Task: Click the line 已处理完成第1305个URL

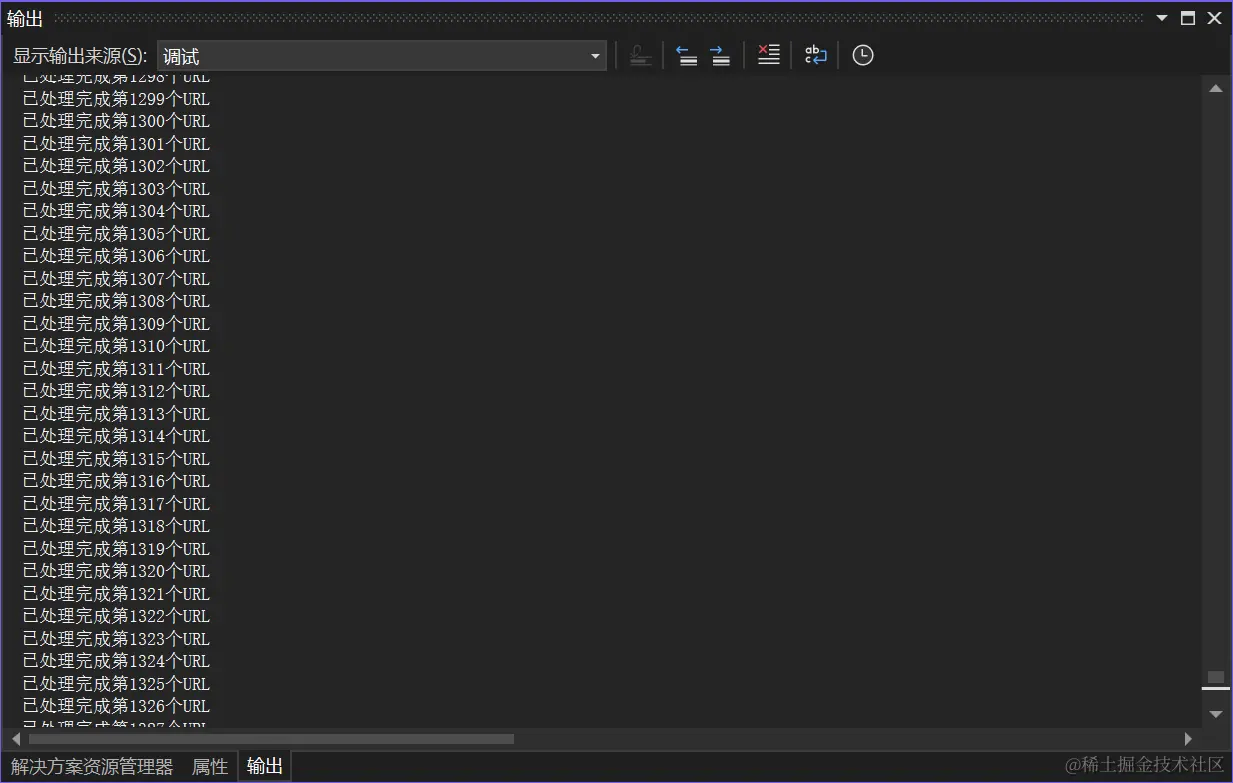Action: click(x=116, y=234)
